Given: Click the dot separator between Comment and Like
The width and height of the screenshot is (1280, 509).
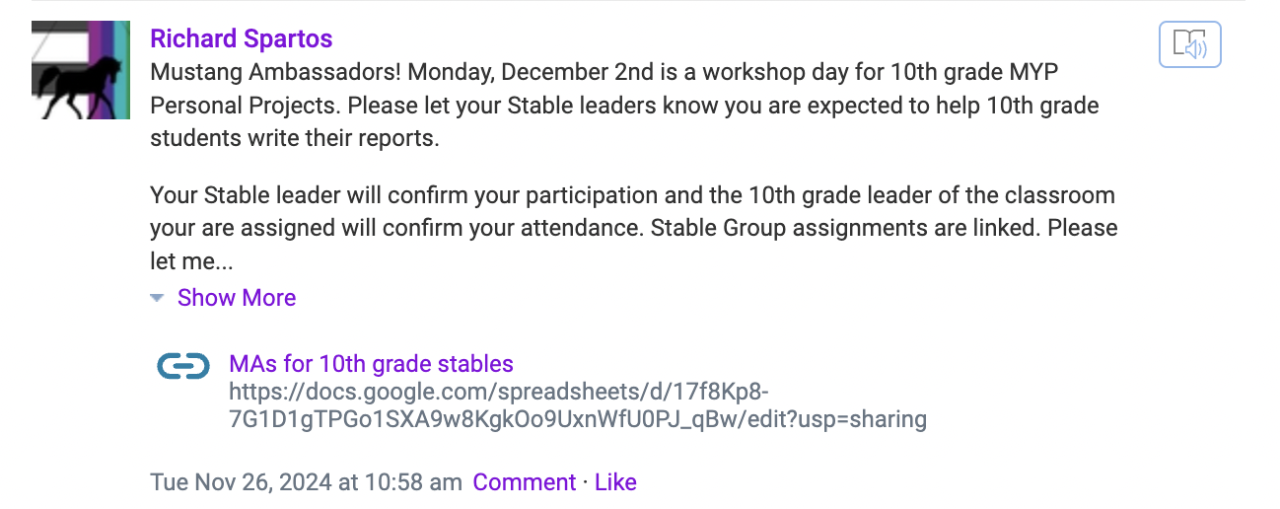Looking at the screenshot, I should 585,482.
